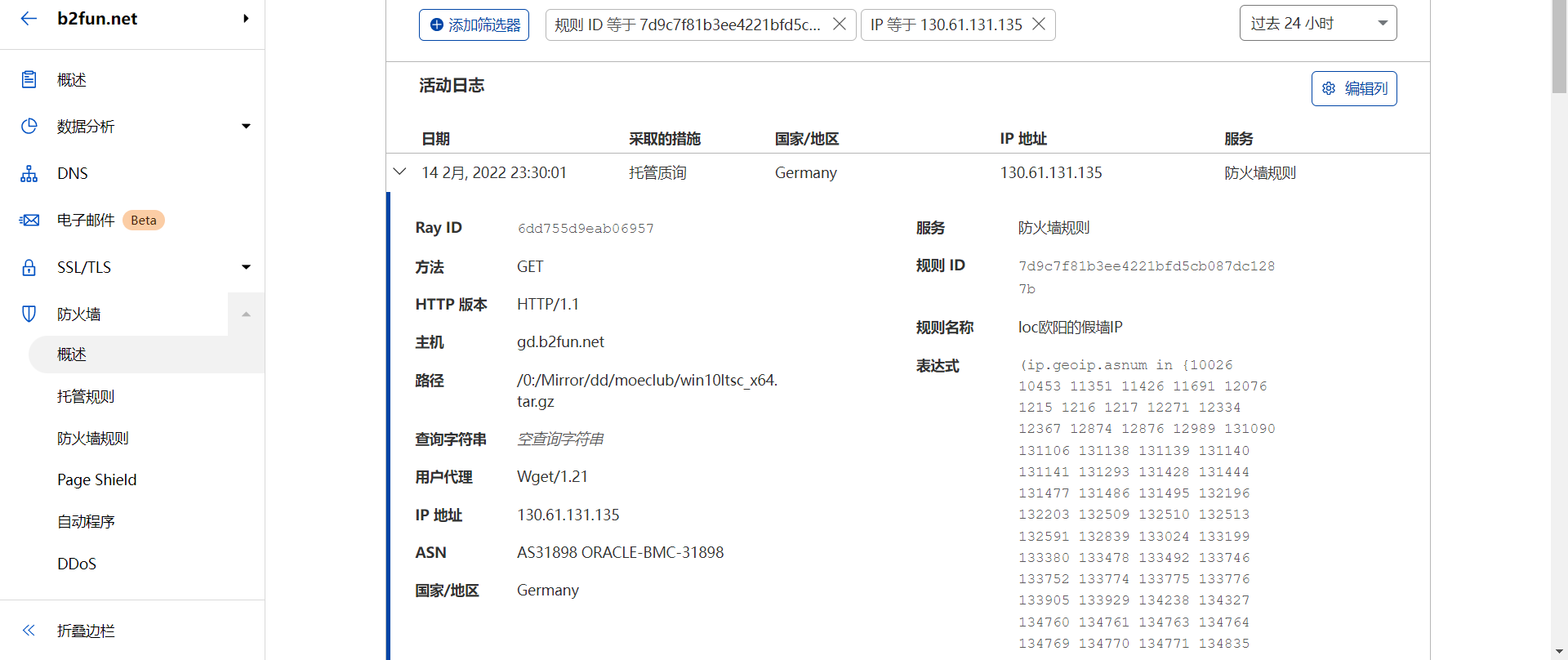This screenshot has height=660, width=1568.
Task: Click the 折叠边栏 label
Action: 86,631
